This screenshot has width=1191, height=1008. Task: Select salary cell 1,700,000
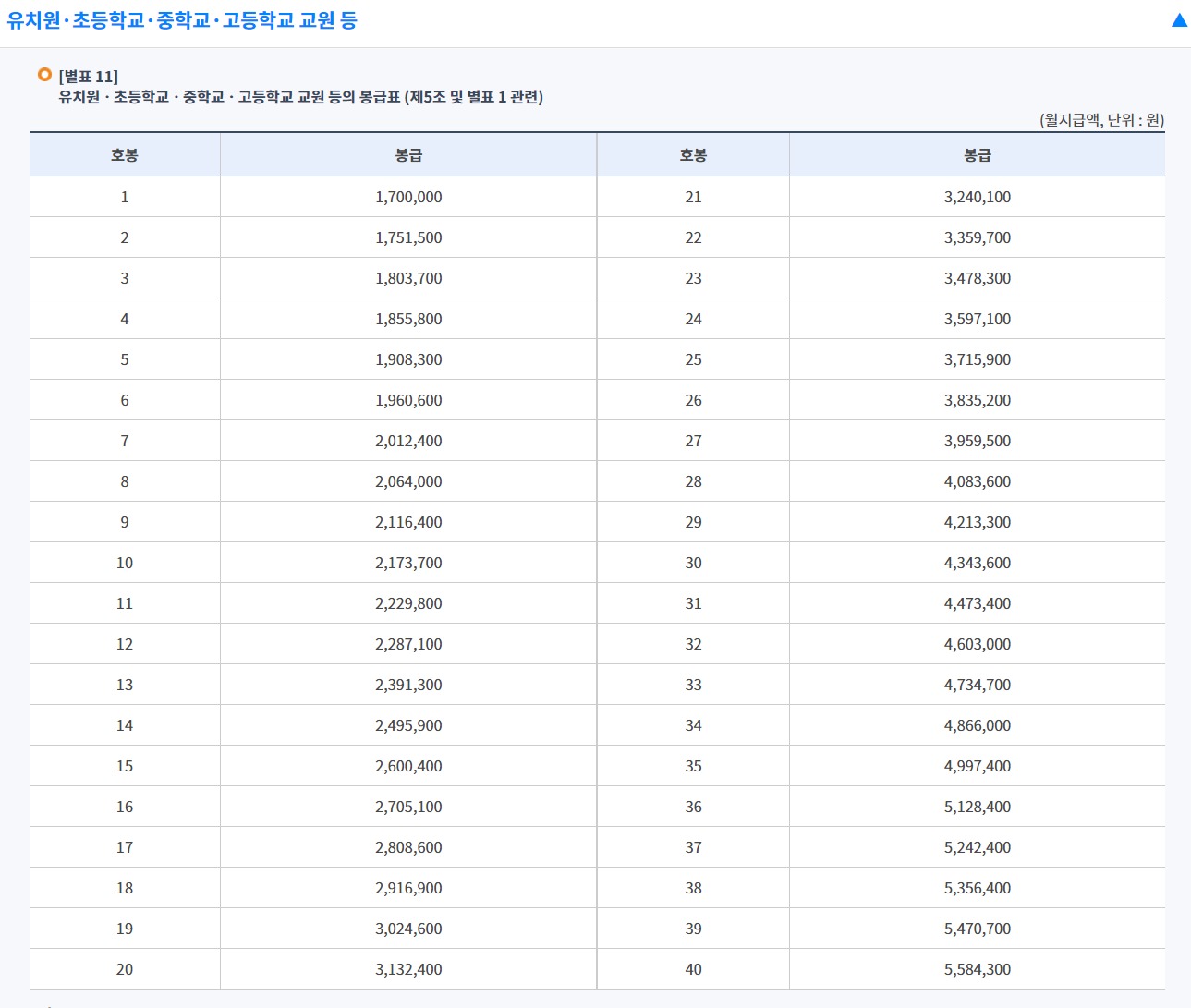[408, 197]
